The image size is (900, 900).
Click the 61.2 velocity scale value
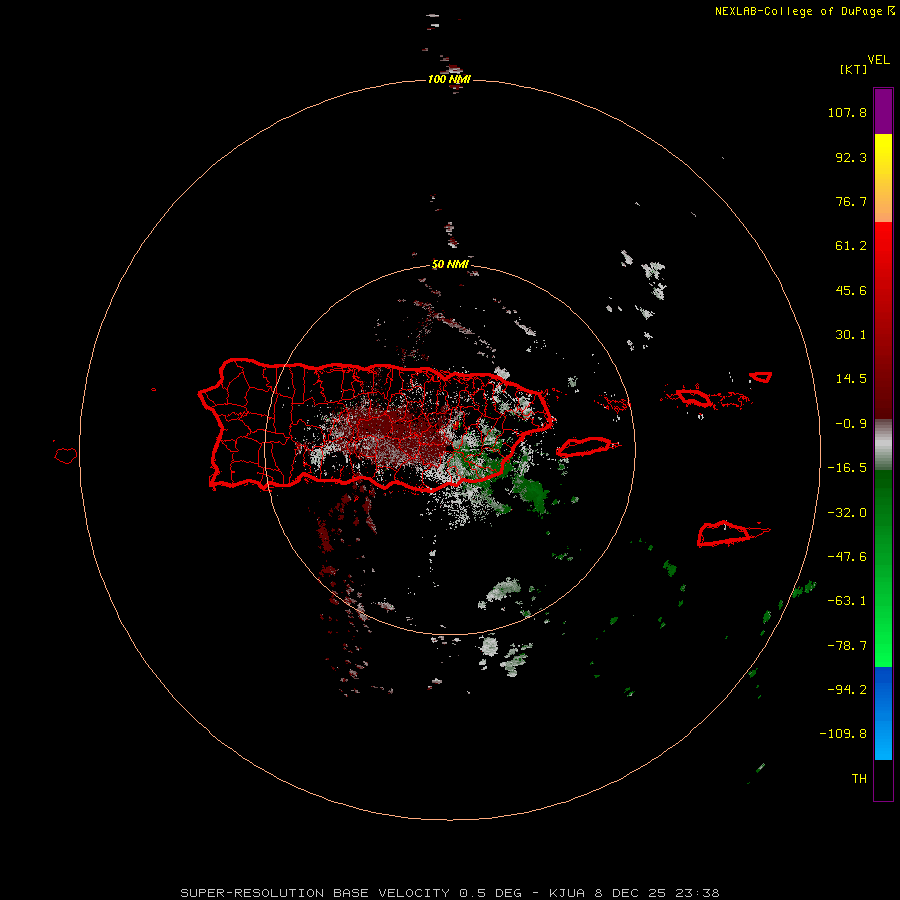pyautogui.click(x=851, y=246)
